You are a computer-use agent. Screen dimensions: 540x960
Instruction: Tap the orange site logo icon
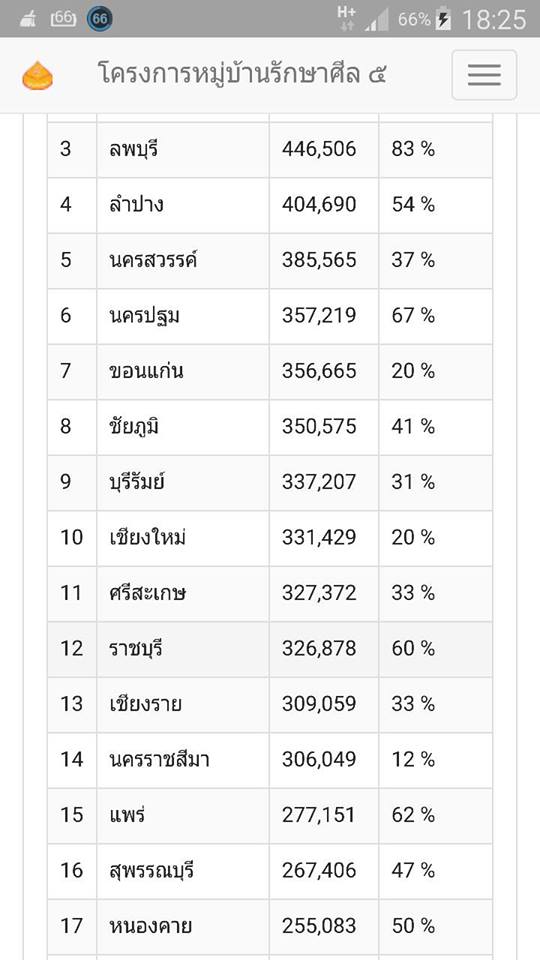tap(38, 76)
